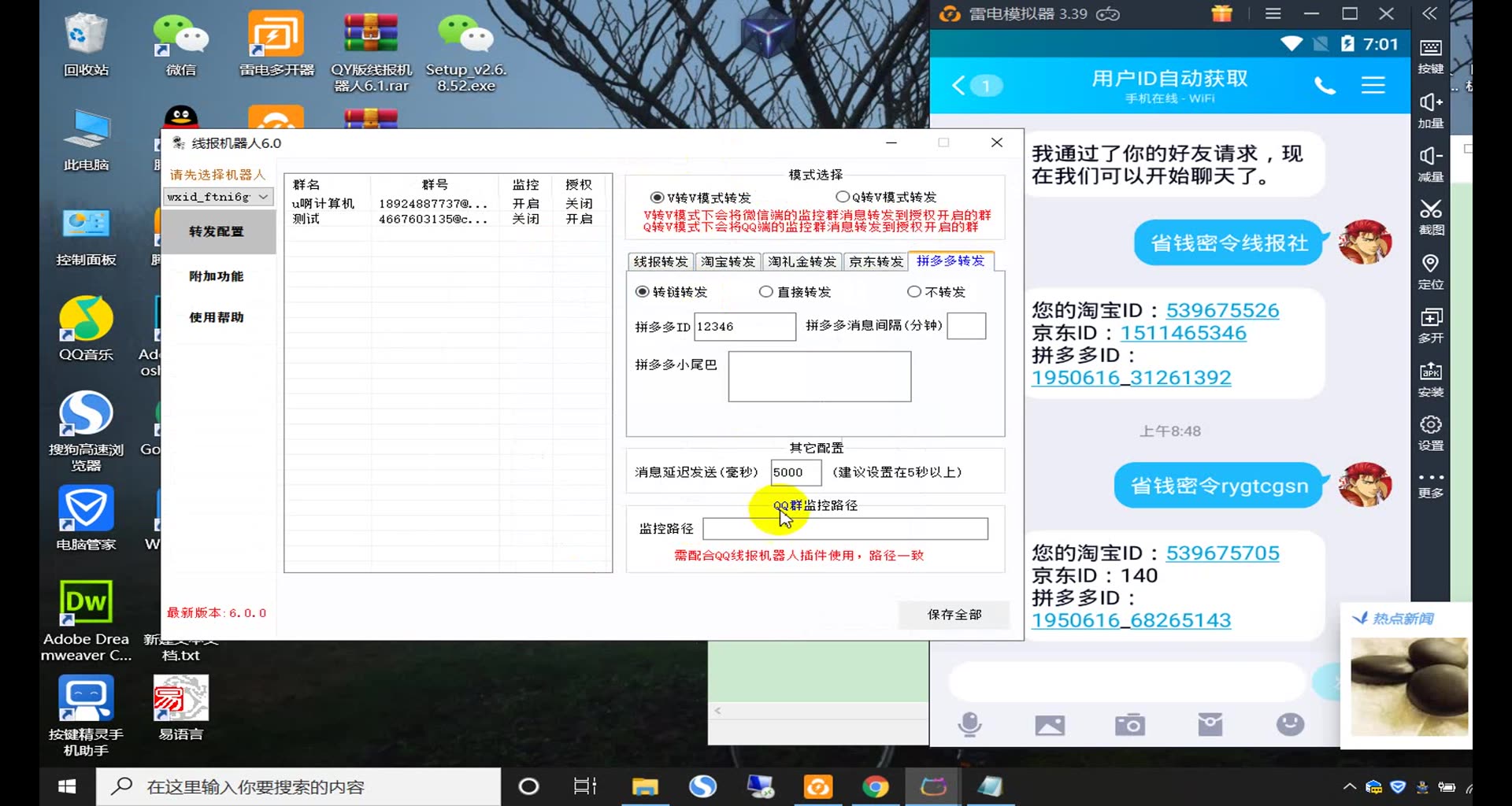Select 转链转发 radio option
The image size is (1512, 806).
point(671,292)
